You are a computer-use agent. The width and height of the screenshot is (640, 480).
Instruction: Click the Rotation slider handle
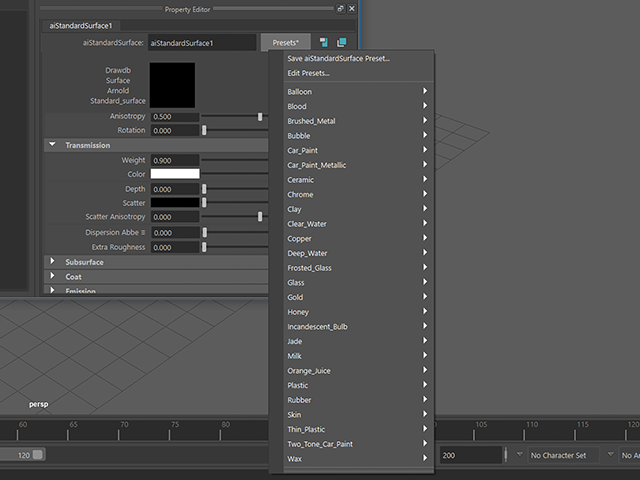click(x=204, y=131)
